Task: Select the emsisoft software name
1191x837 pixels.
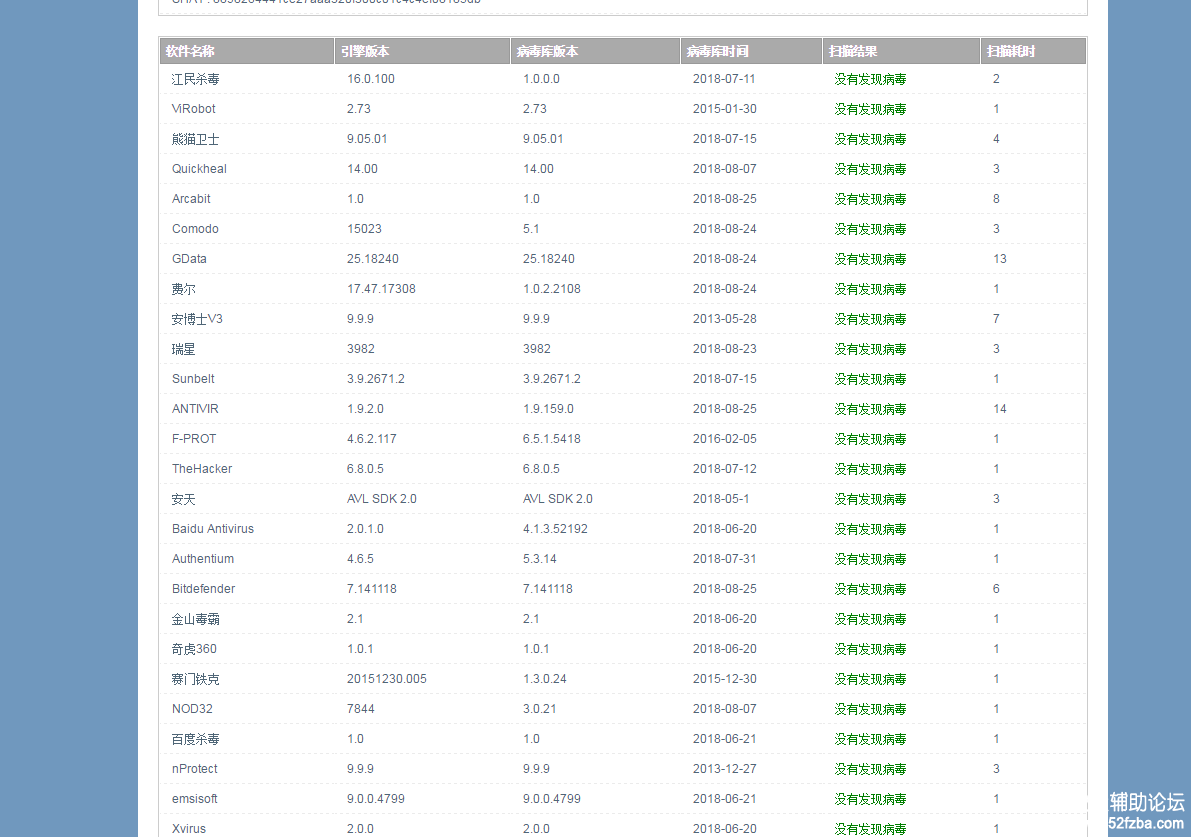Action: 194,799
